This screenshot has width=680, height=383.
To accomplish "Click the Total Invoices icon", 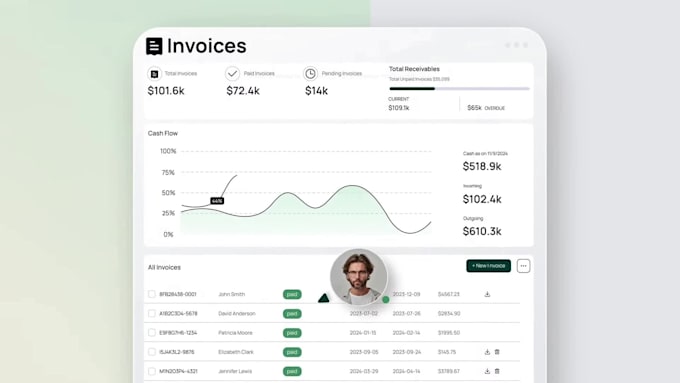I will (154, 74).
